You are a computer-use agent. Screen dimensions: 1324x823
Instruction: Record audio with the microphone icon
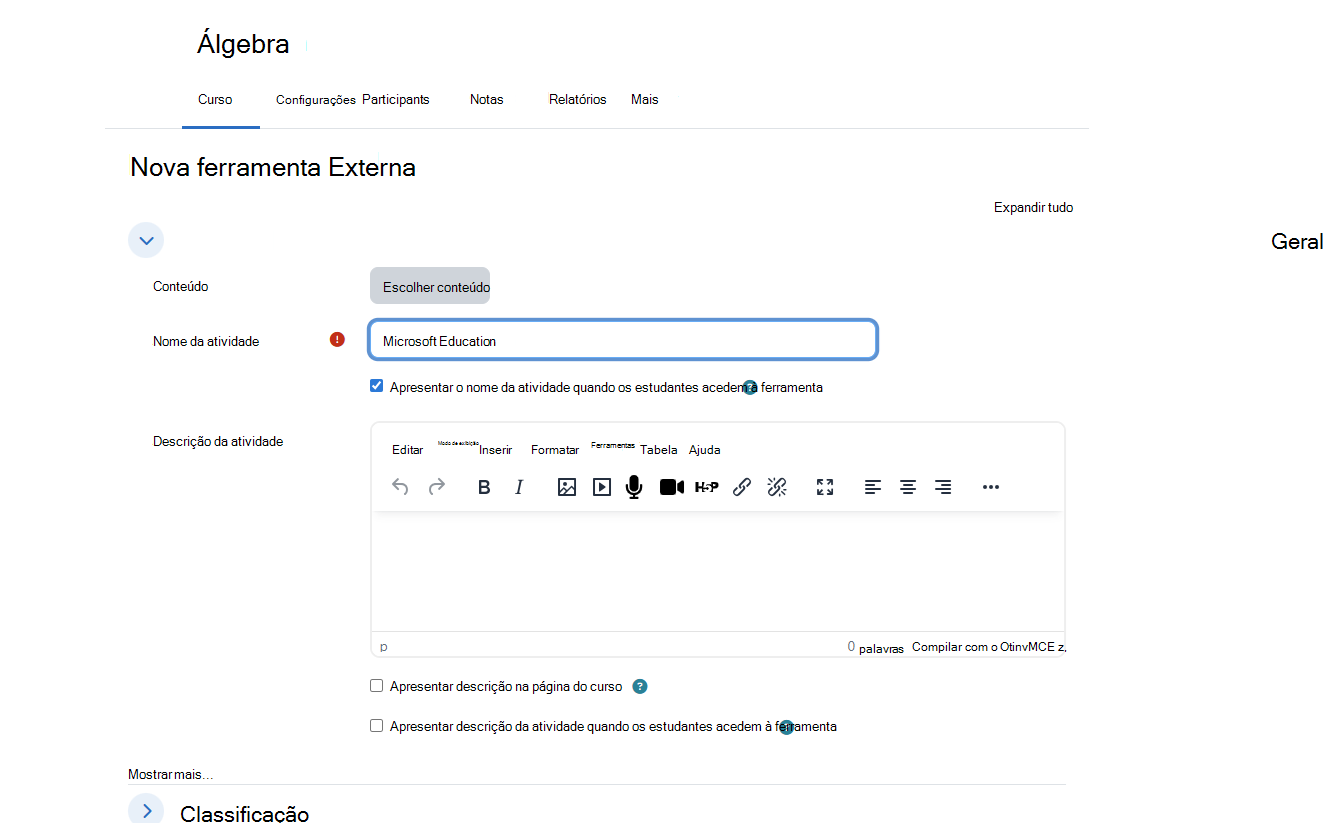[x=634, y=487]
